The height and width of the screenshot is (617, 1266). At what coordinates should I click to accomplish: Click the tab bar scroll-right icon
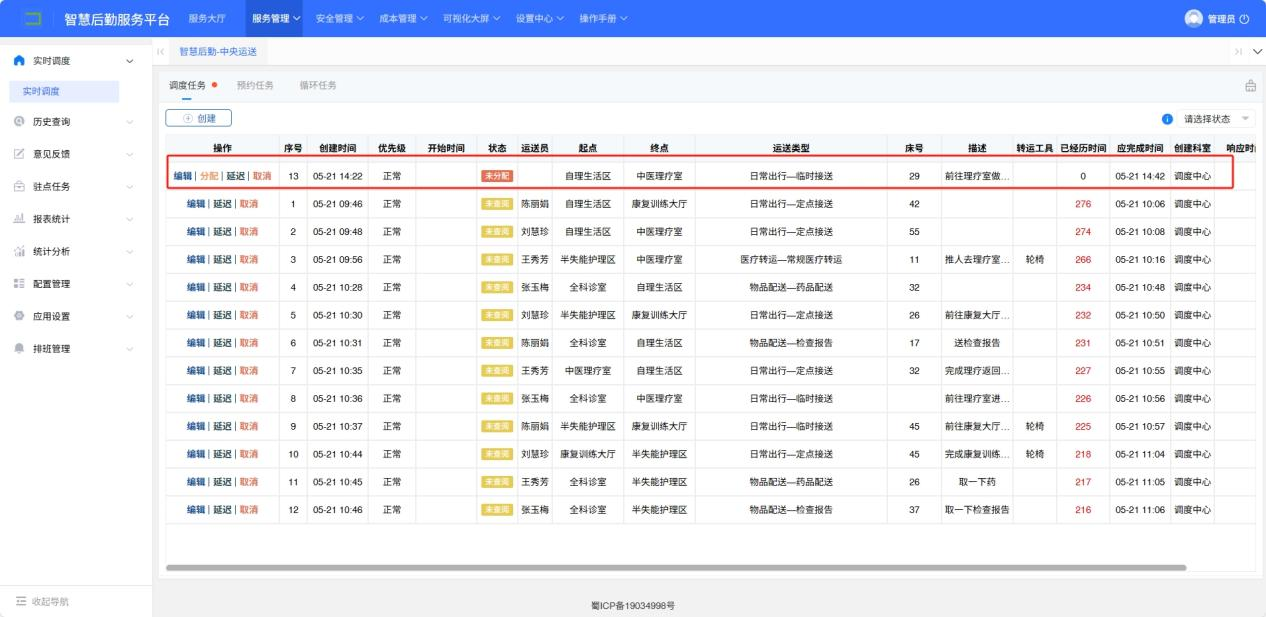point(1238,51)
